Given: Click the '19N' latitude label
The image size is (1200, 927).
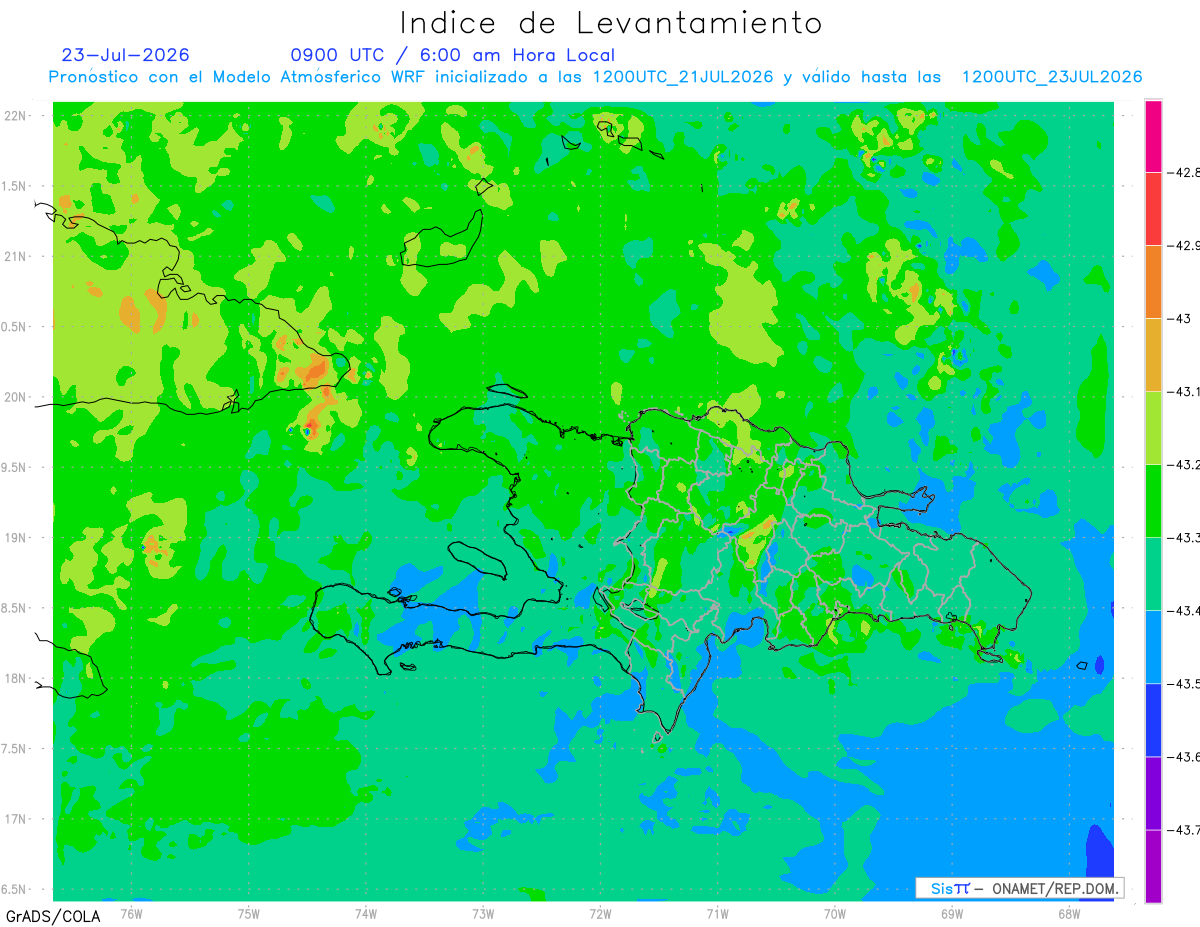Looking at the screenshot, I should point(16,538).
